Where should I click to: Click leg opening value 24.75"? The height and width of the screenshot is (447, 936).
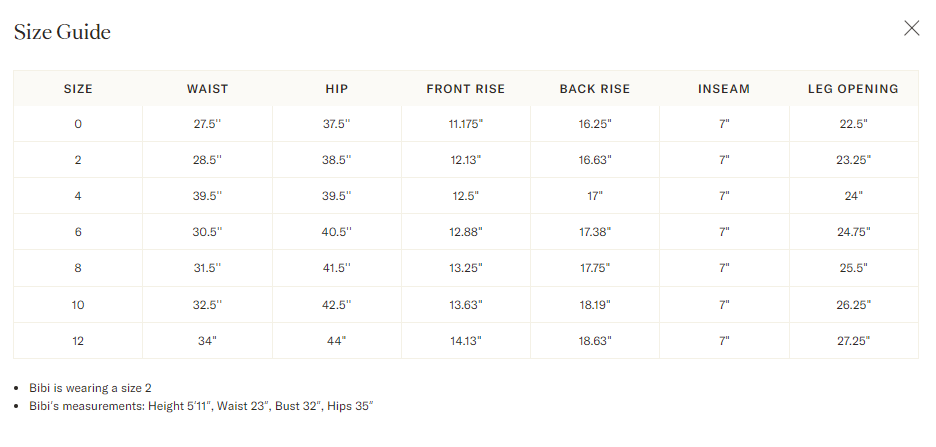854,232
